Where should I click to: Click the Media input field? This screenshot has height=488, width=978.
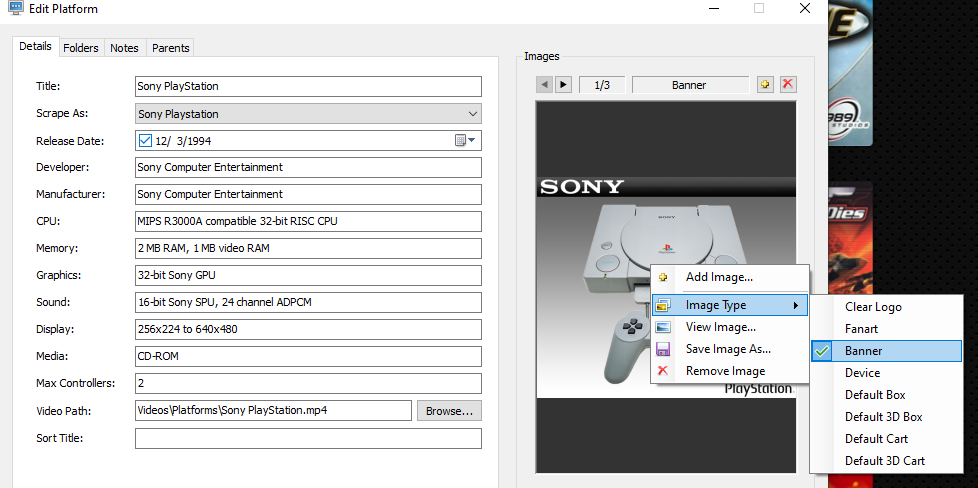(x=308, y=356)
